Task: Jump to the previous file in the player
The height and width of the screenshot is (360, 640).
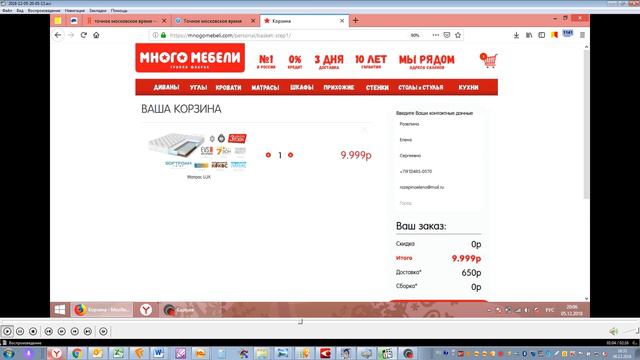Action: (x=49, y=331)
